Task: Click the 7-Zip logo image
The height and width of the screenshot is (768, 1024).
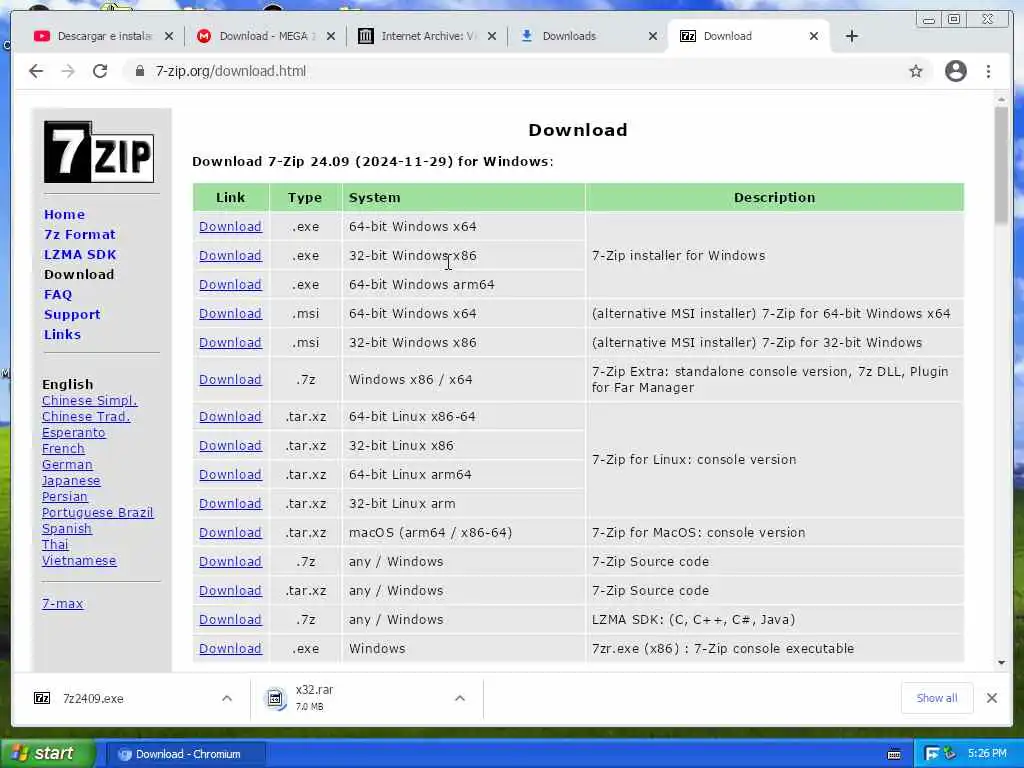Action: point(99,152)
